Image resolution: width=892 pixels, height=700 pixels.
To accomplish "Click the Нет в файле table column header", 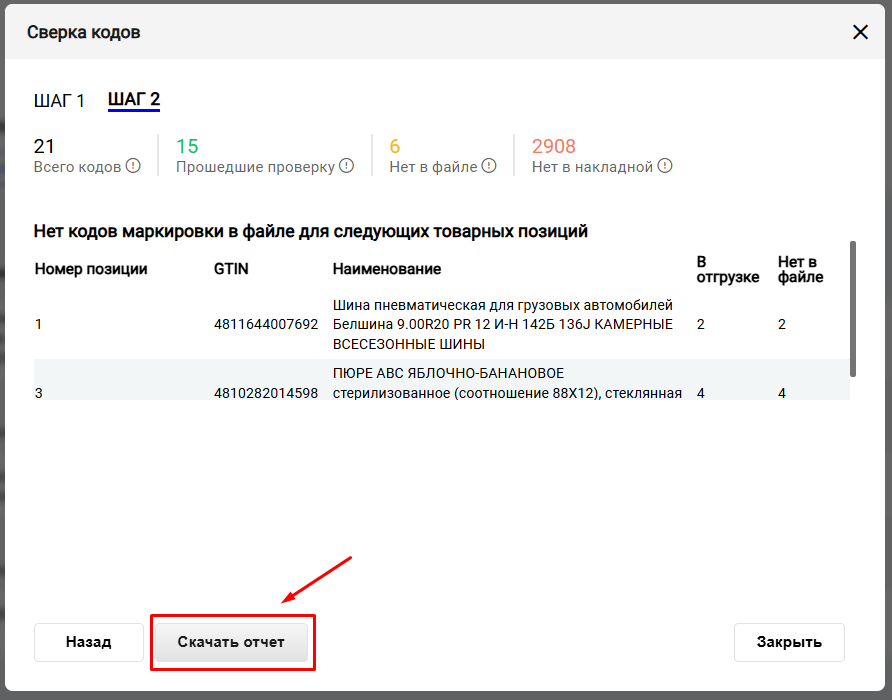I will coord(800,269).
